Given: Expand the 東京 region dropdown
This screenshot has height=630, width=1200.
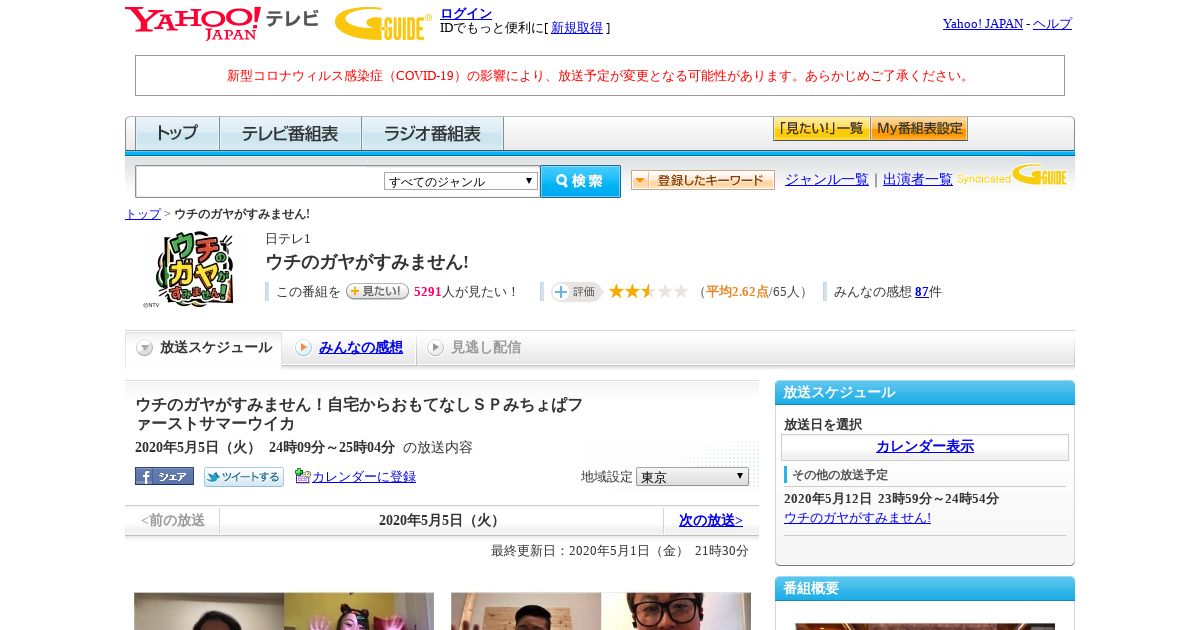Looking at the screenshot, I should coord(692,477).
